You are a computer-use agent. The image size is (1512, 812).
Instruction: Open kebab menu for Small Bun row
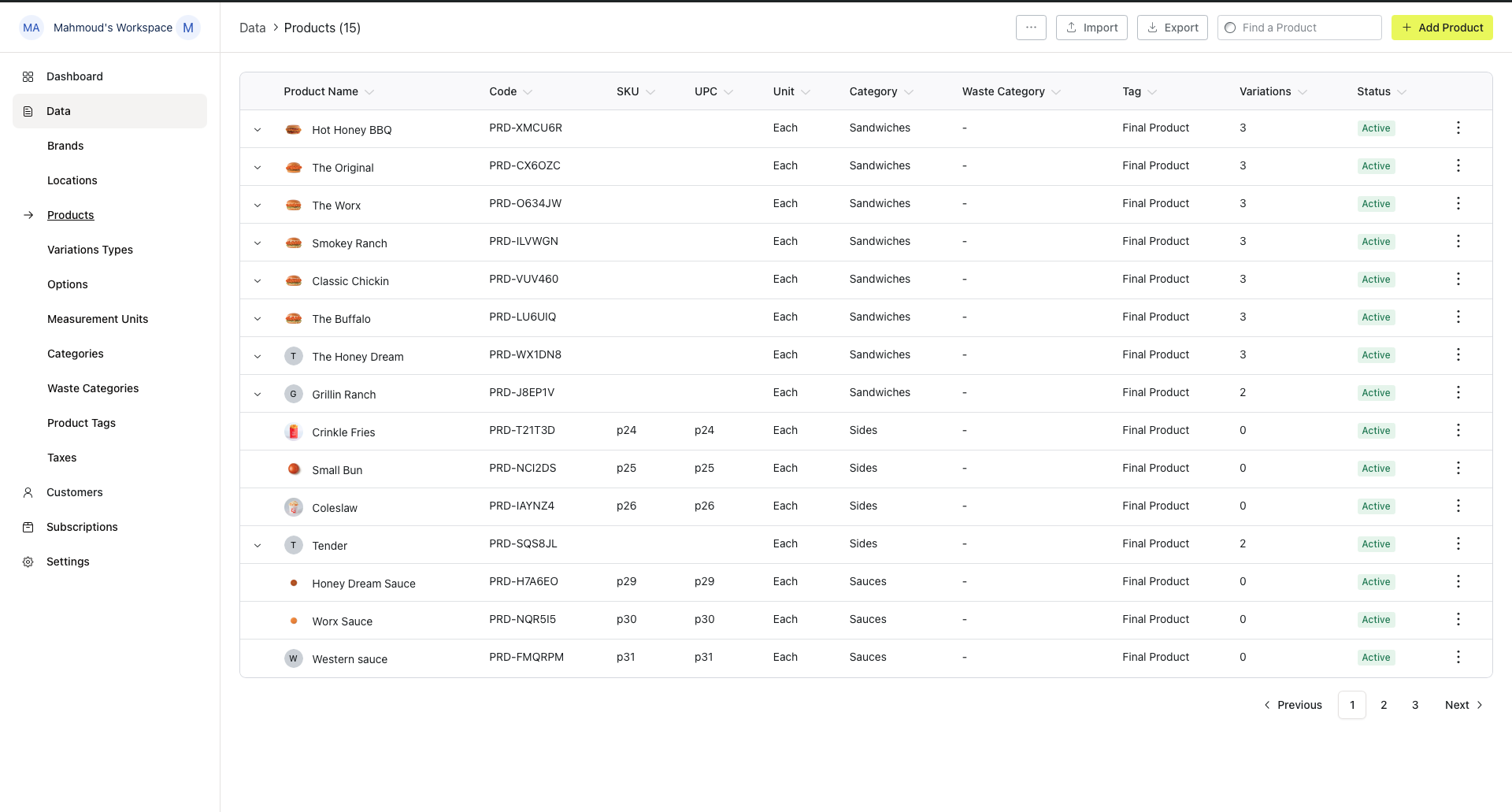point(1458,468)
